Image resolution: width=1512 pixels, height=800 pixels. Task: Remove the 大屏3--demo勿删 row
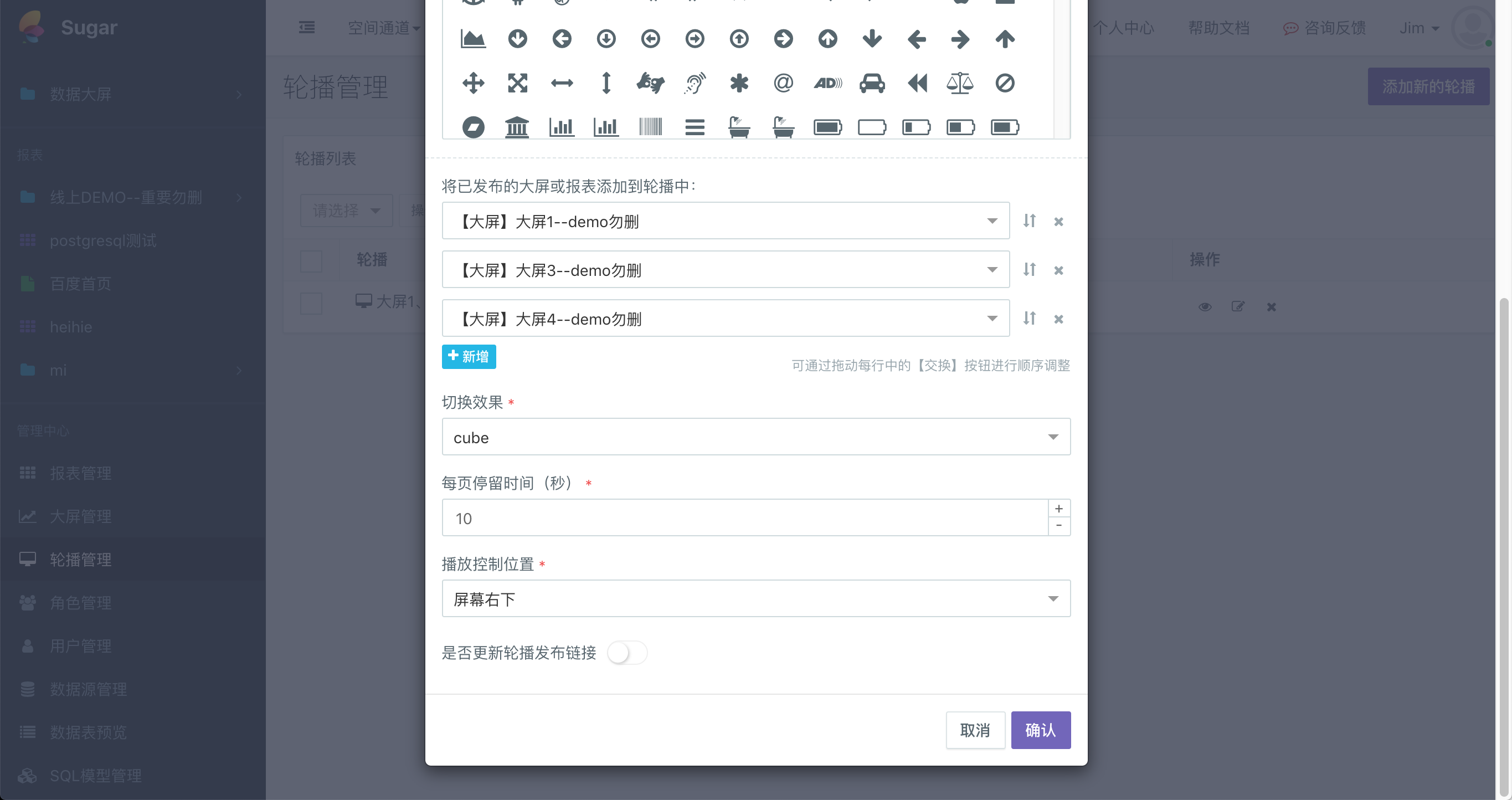tap(1058, 270)
